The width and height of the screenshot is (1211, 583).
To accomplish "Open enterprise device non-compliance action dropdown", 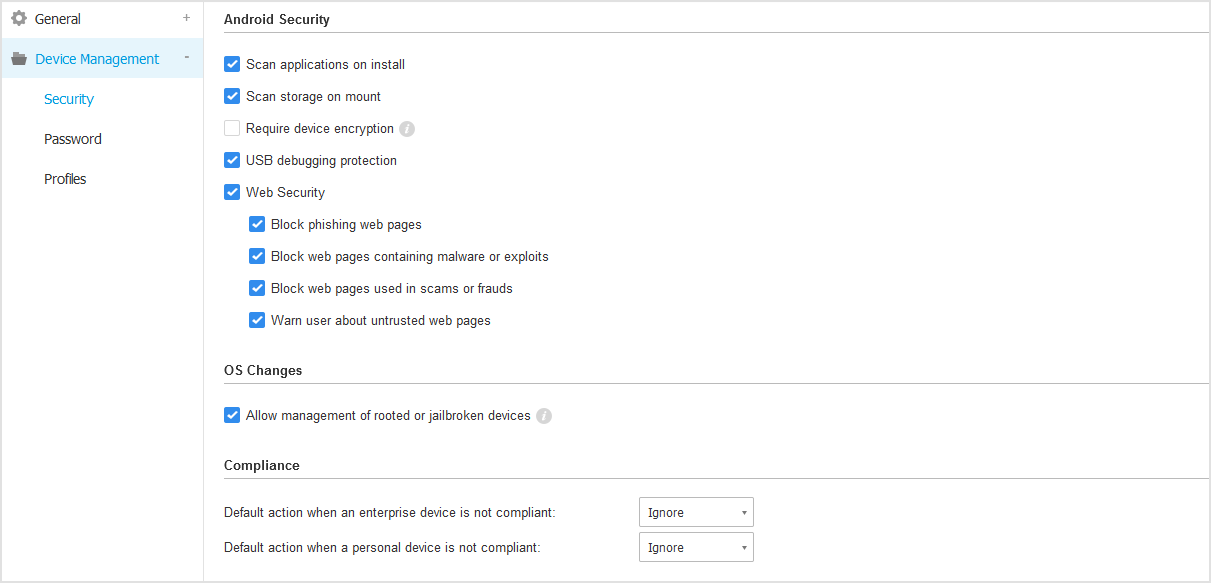I will click(696, 512).
